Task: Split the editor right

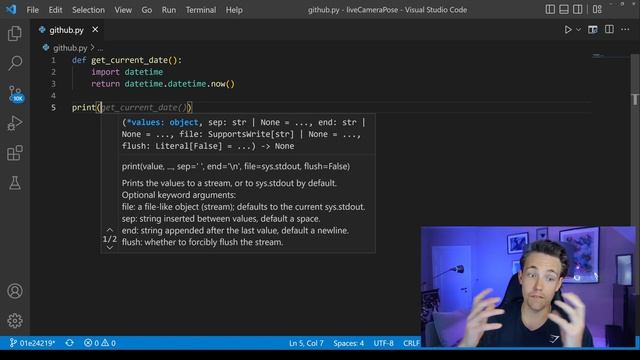Action: pyautogui.click(x=609, y=29)
